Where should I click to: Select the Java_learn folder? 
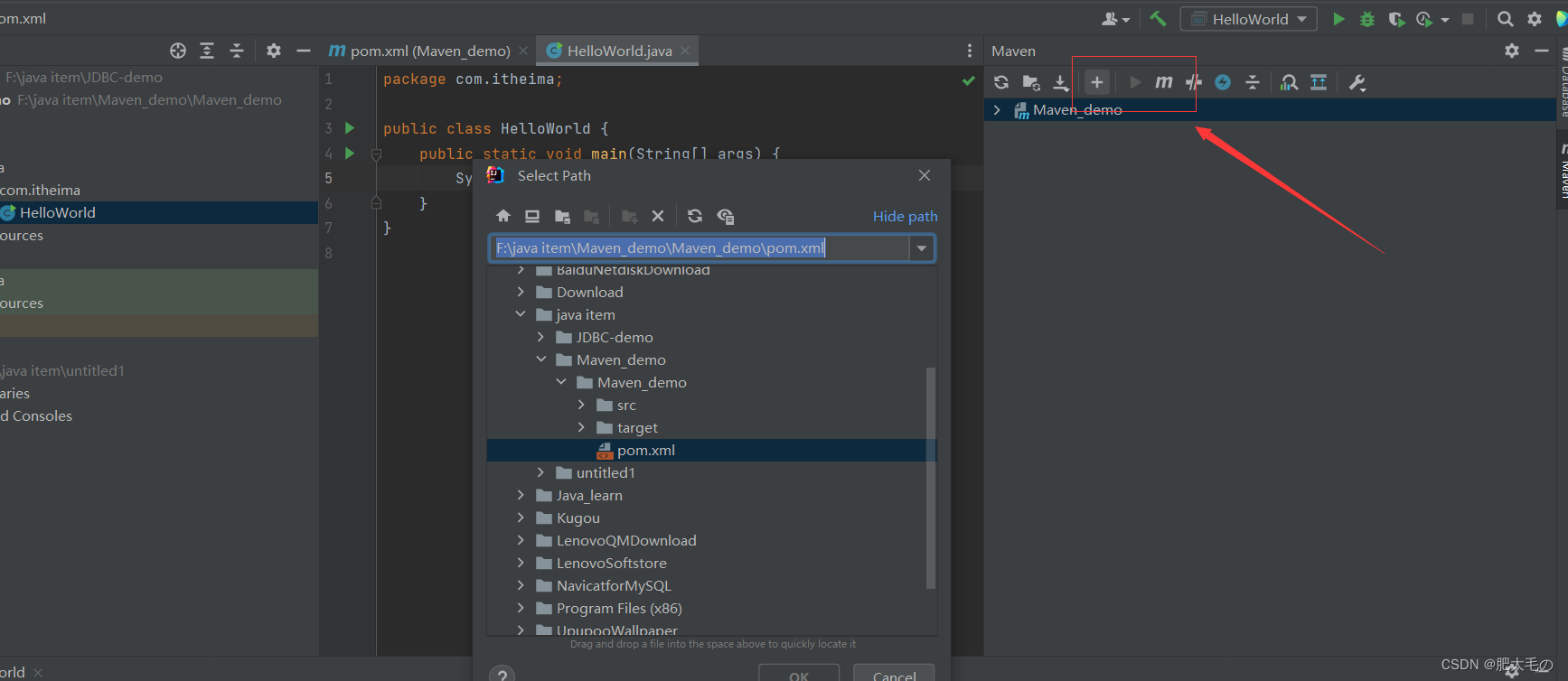(589, 495)
